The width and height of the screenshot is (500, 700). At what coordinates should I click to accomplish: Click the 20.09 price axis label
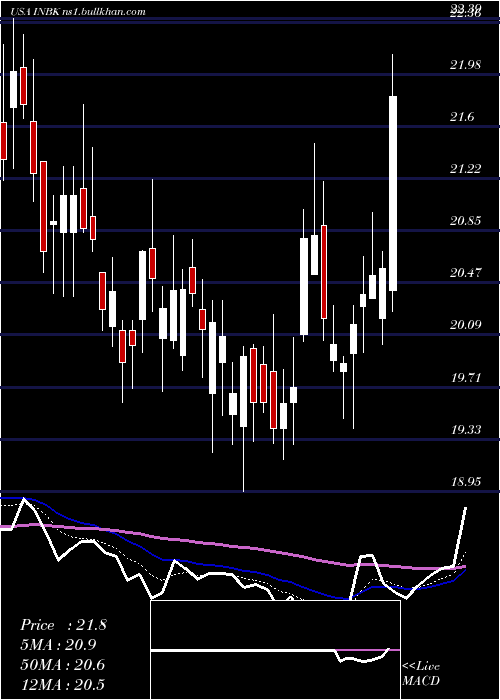(x=466, y=324)
